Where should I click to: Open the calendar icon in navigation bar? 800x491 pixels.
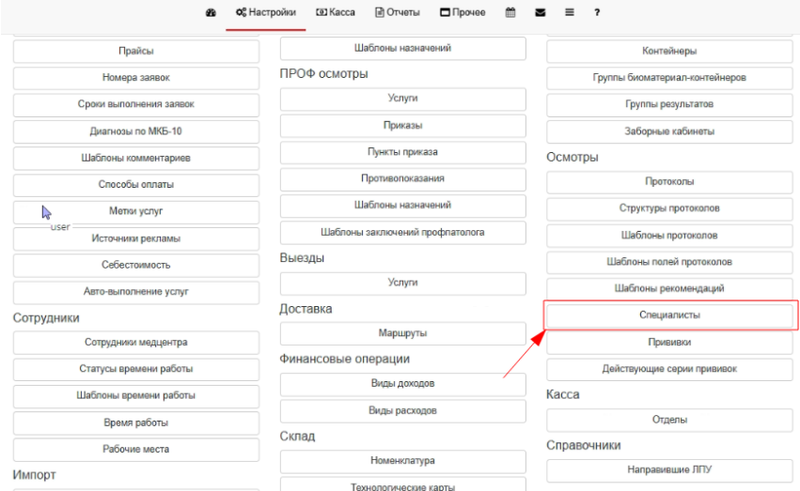click(x=510, y=13)
